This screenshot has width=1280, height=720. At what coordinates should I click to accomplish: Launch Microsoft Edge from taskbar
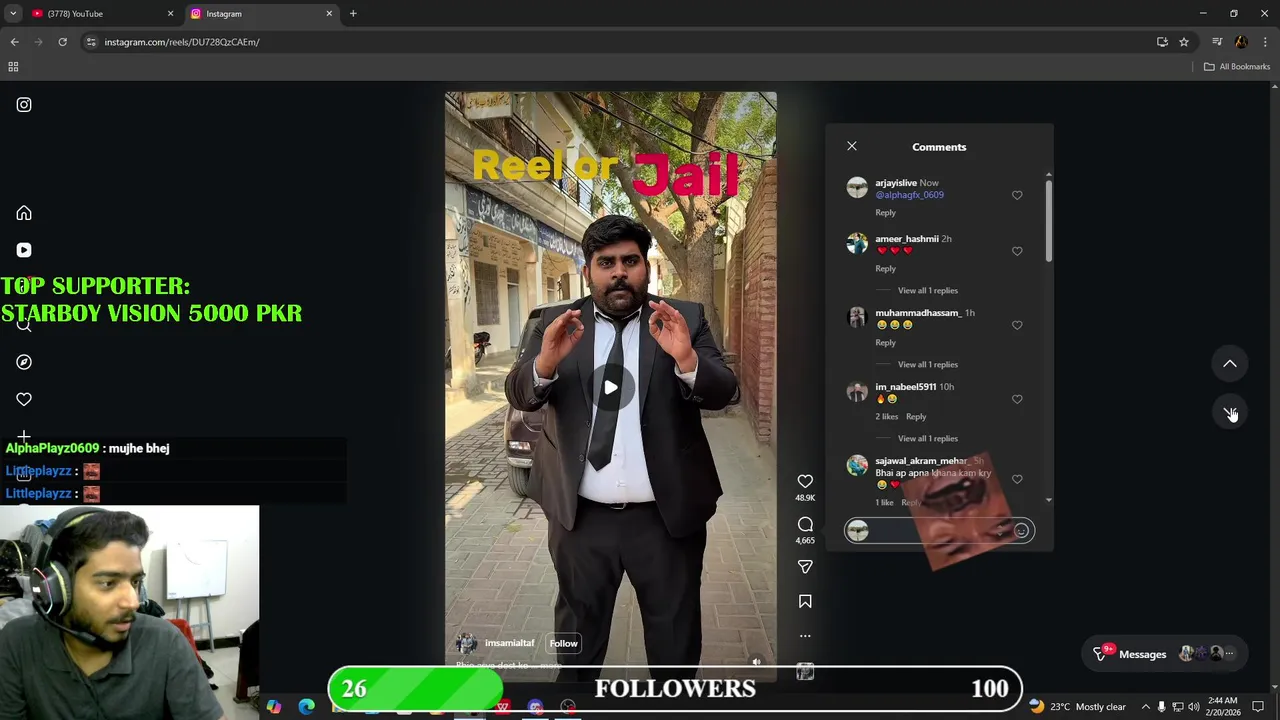[306, 707]
